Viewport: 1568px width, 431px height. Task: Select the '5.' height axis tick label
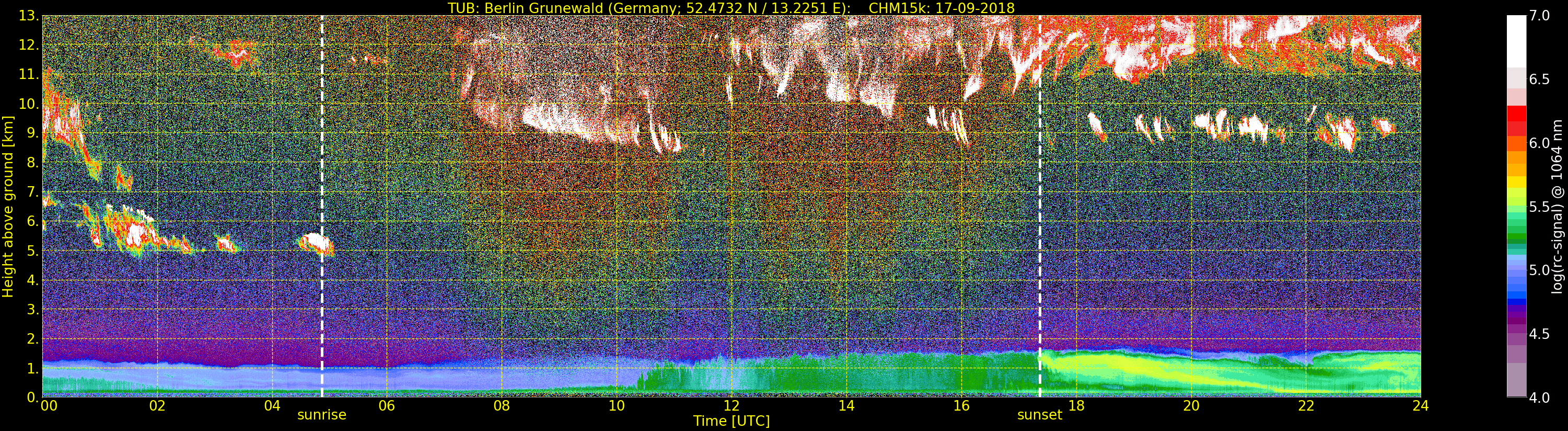coord(33,251)
